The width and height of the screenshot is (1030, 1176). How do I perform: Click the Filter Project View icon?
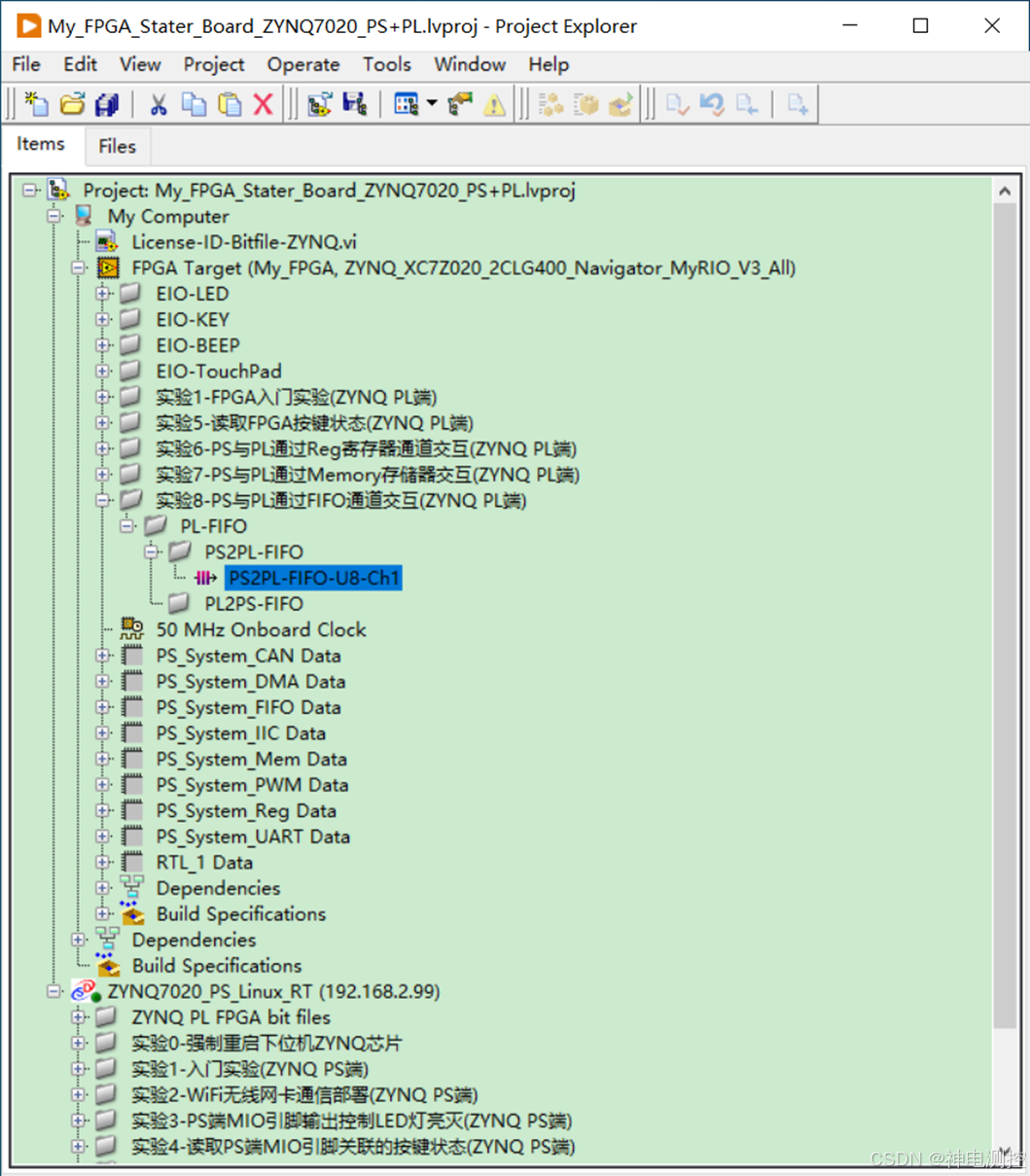coord(406,104)
